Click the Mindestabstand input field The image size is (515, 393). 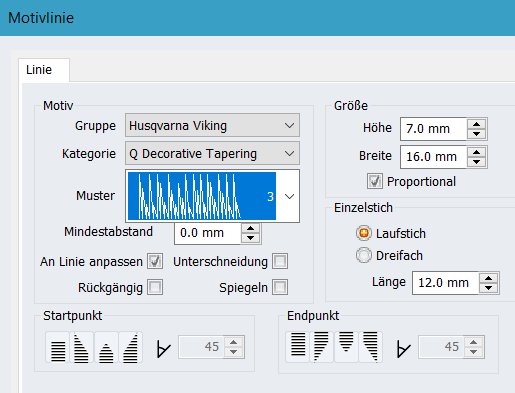(x=207, y=233)
